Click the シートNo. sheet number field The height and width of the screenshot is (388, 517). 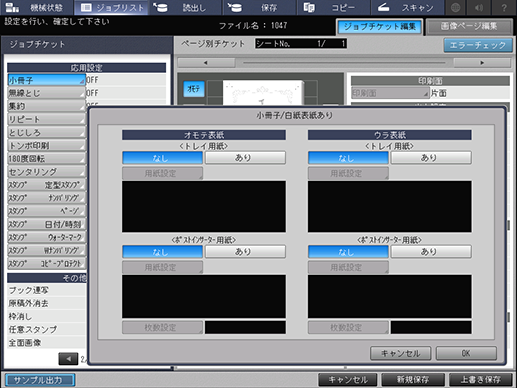pyautogui.click(x=301, y=44)
